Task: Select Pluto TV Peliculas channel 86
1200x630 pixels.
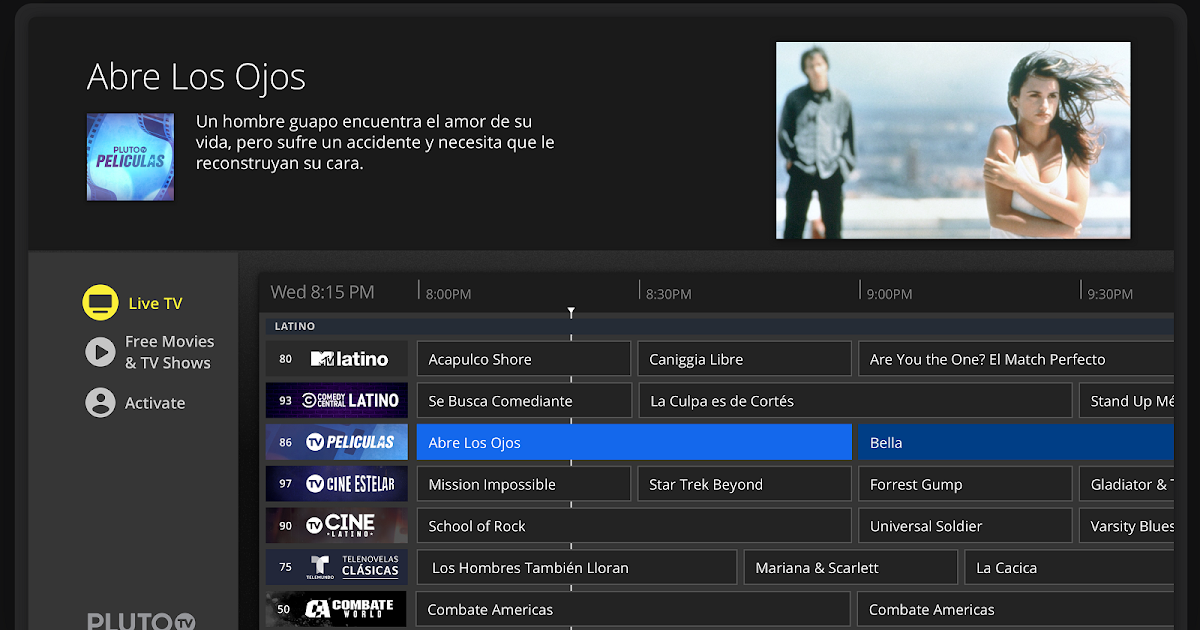Action: point(337,442)
